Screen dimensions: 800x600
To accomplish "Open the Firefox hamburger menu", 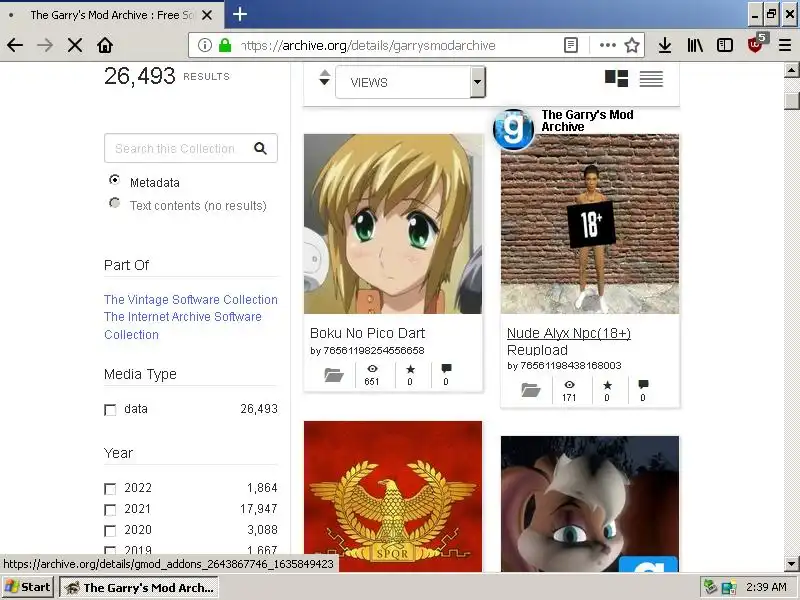I will (785, 45).
